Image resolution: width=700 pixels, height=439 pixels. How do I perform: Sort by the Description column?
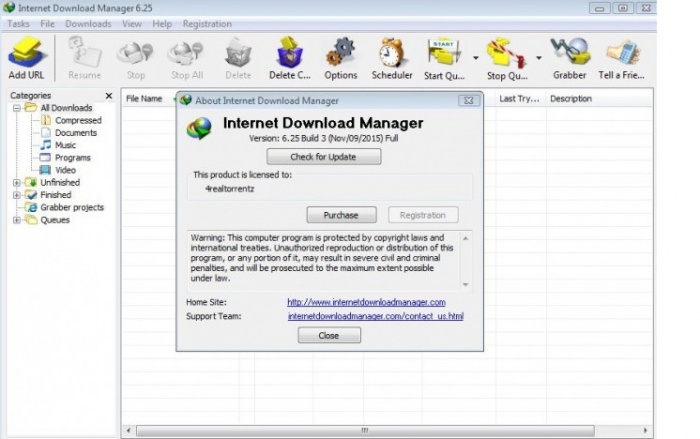(571, 99)
